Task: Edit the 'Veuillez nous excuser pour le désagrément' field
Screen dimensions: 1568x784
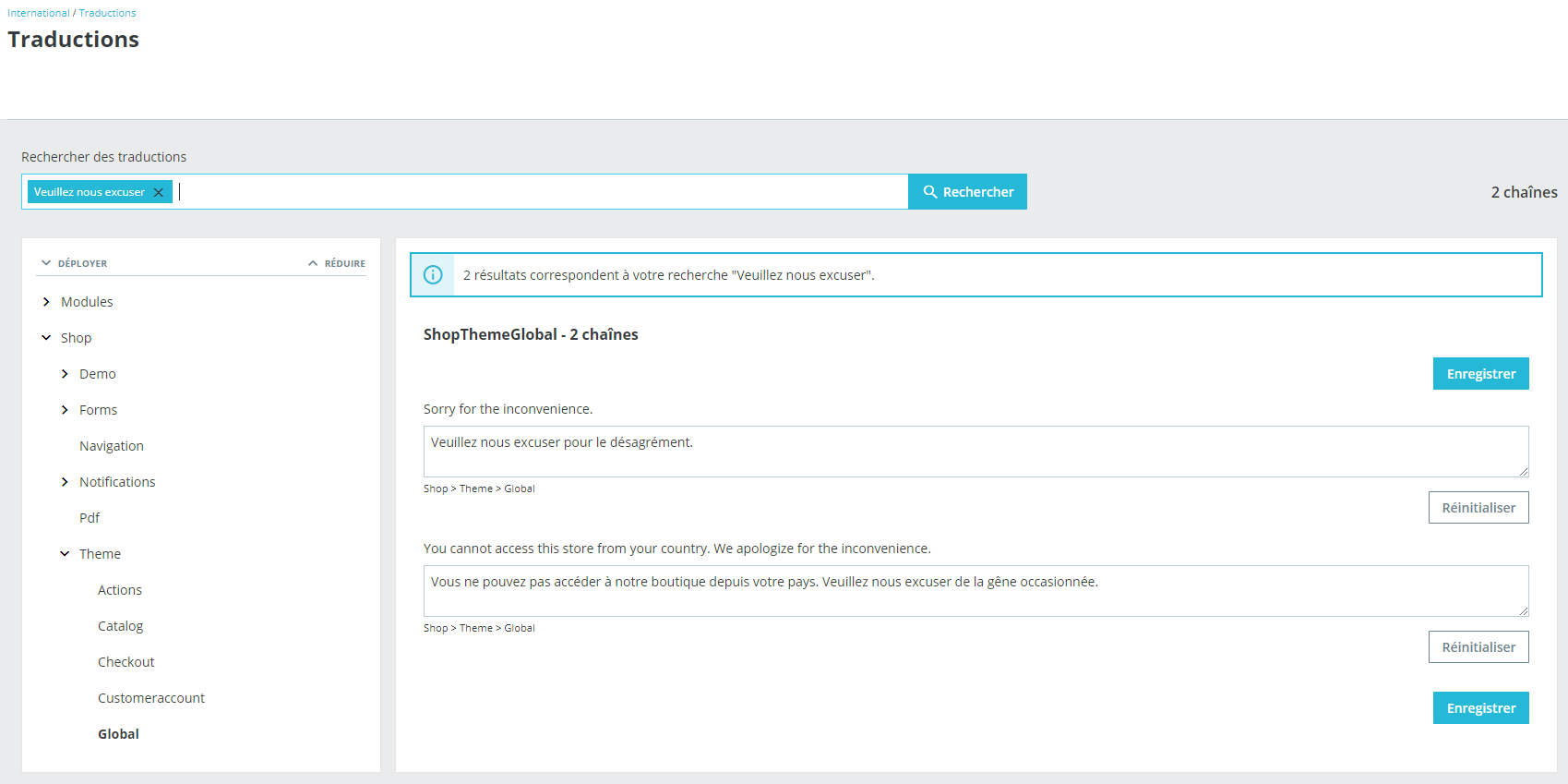Action: [x=976, y=452]
